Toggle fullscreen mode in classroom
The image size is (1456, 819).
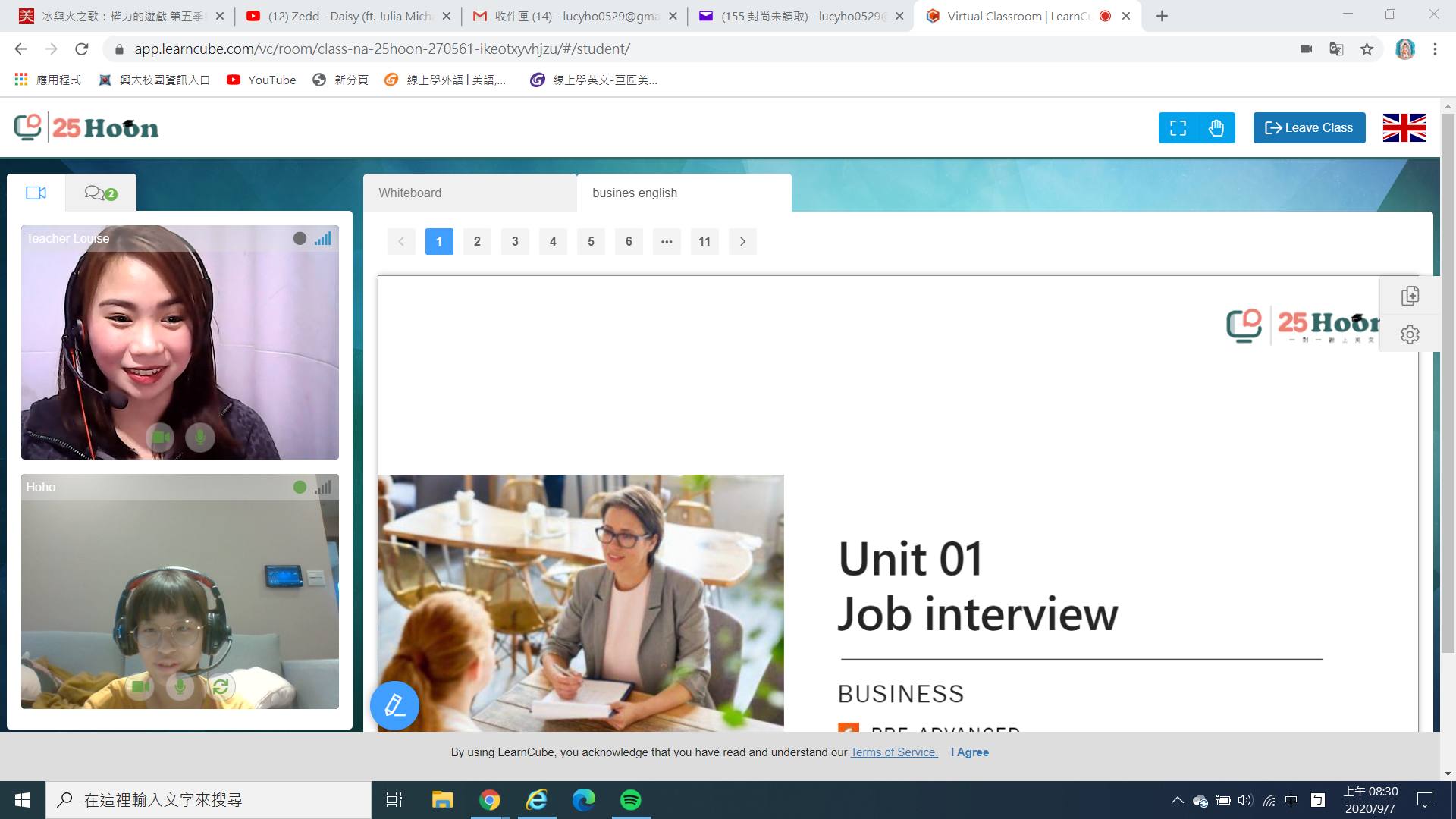tap(1178, 127)
